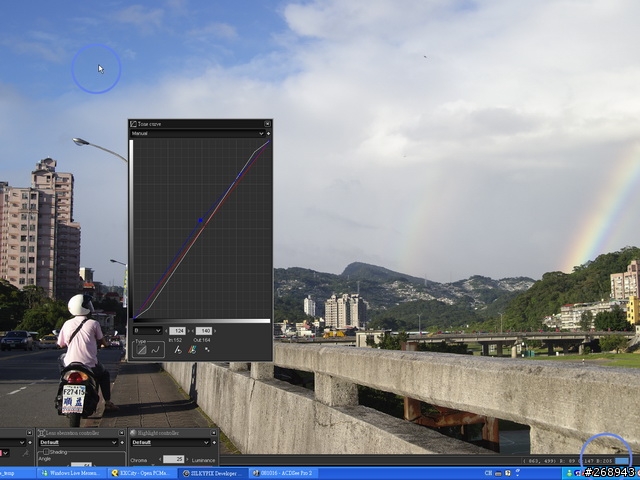
Task: Click the add-preset icon in the leftmost bottom panel
Action: pos(30,442)
